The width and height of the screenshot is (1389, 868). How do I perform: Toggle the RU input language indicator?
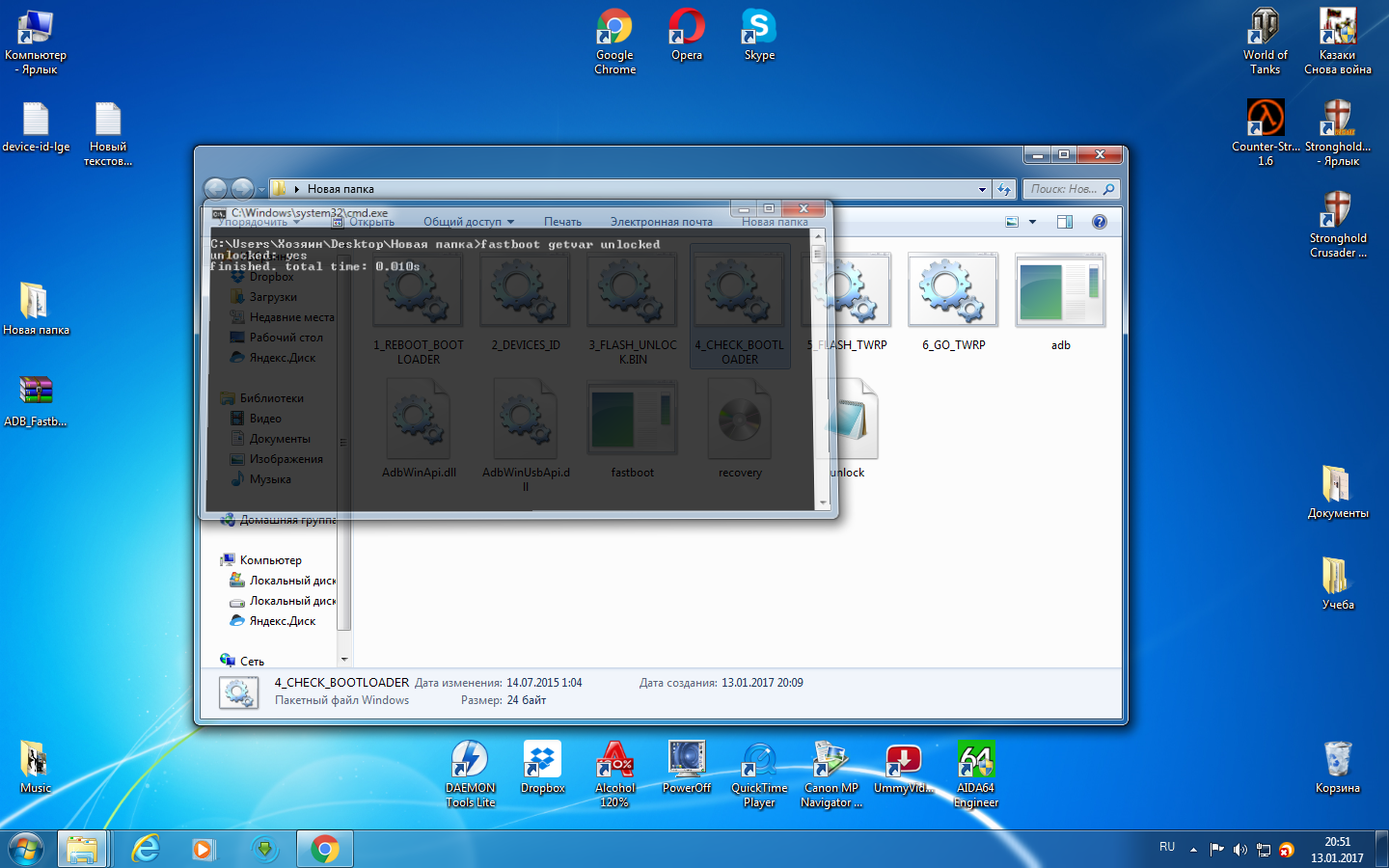click(x=1167, y=847)
